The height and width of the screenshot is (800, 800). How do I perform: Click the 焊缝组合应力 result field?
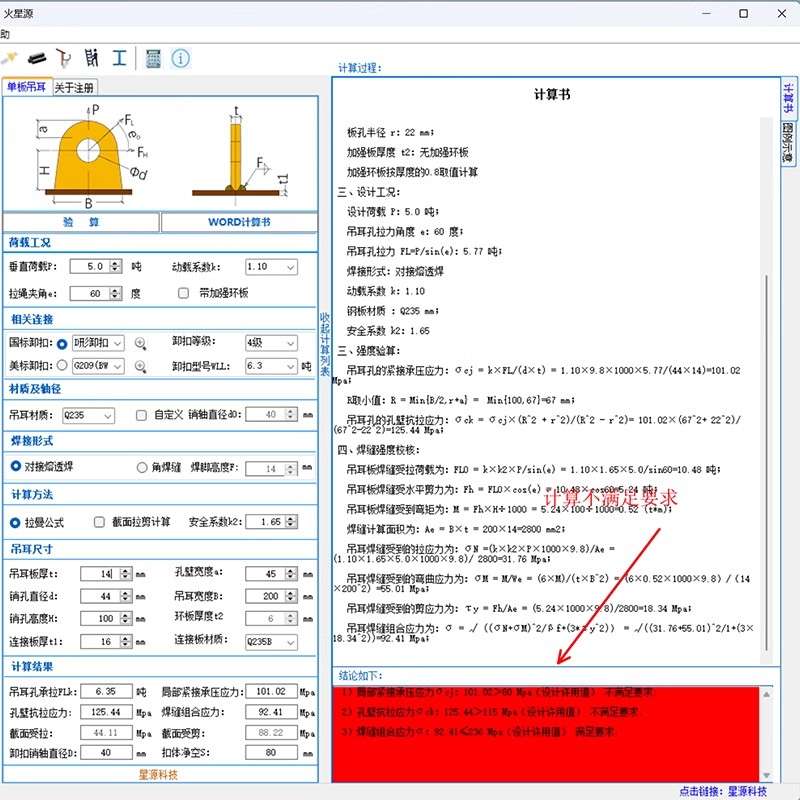point(271,712)
